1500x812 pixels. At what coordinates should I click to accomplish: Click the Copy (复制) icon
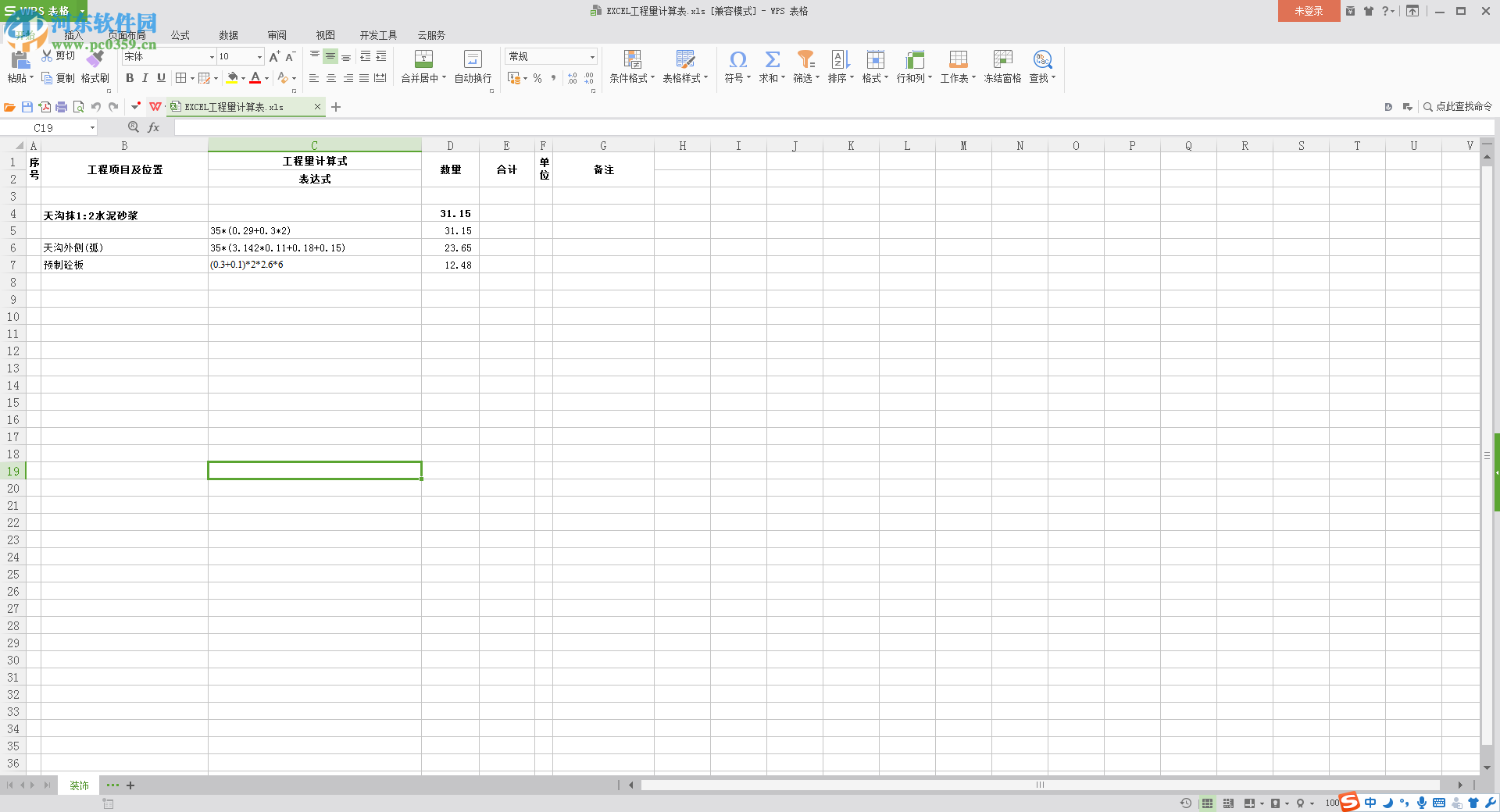(x=47, y=78)
